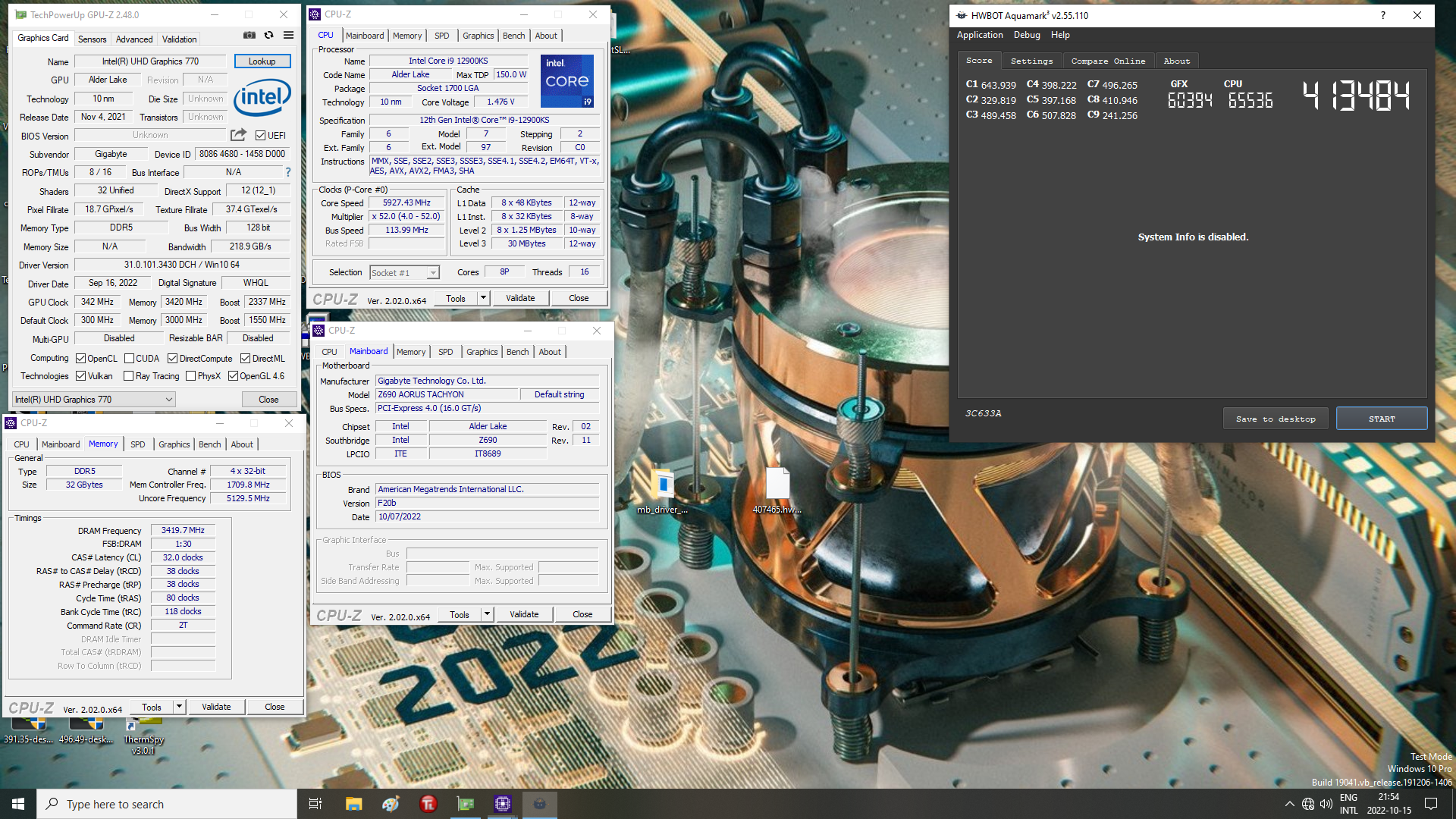Open the Debug menu in Aquamark
Viewport: 1456px width, 819px height.
(1027, 35)
